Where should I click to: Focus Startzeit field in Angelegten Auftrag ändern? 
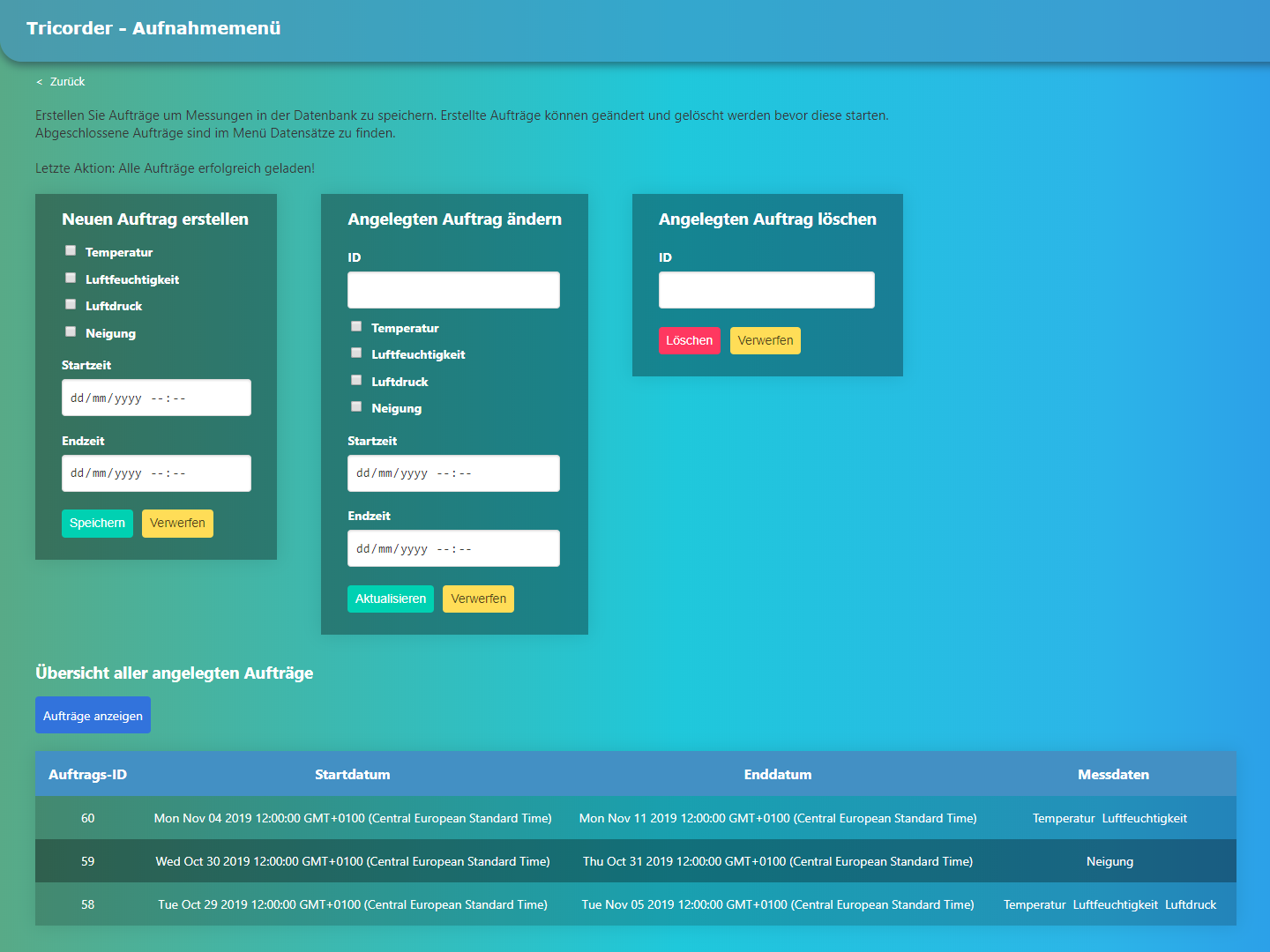click(x=453, y=473)
